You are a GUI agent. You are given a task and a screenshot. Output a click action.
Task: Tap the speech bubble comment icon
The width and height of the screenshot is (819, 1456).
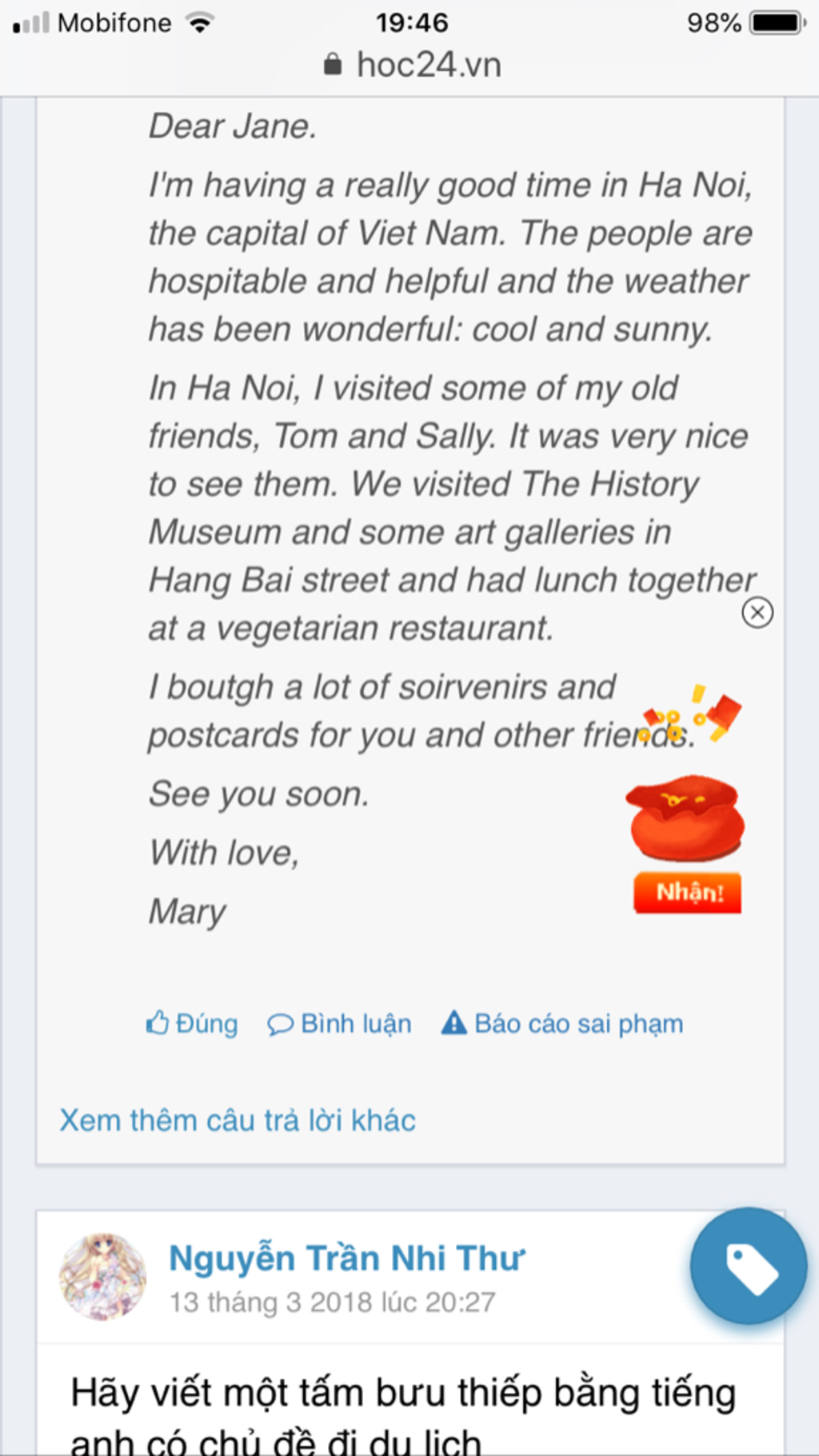tap(280, 1024)
